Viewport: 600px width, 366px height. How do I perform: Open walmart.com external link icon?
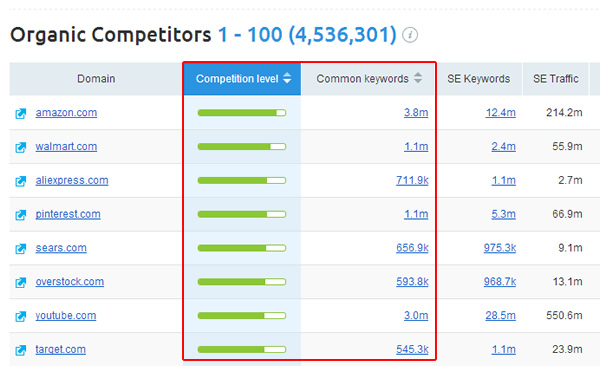point(21,147)
